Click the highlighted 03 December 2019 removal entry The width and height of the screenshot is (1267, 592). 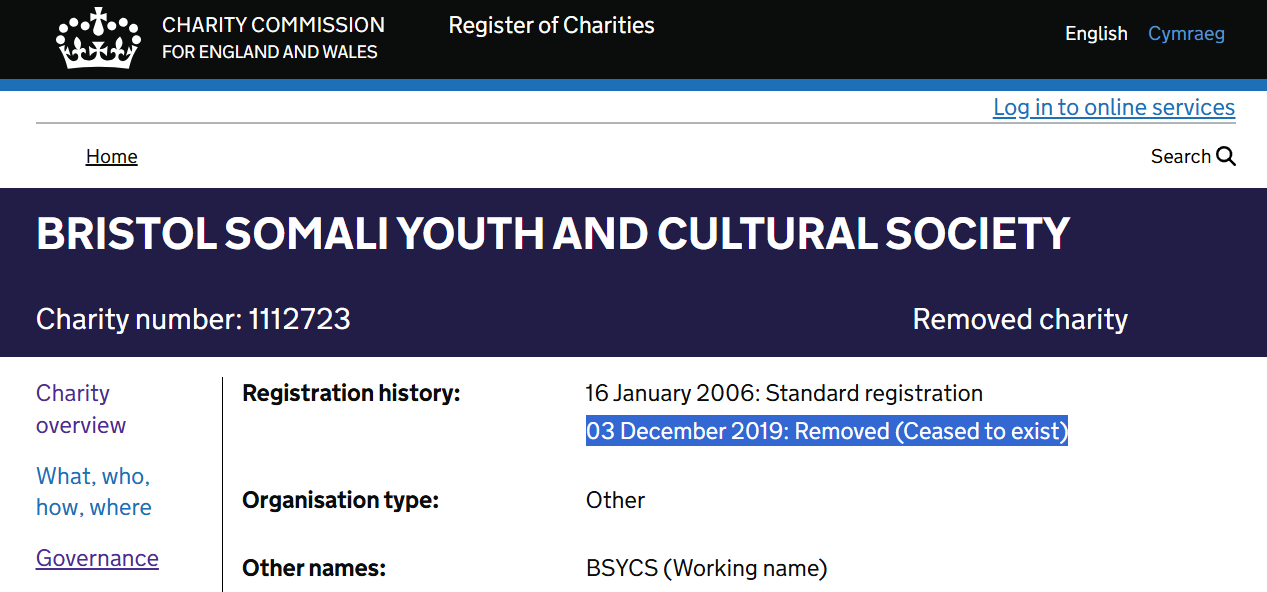pos(826,431)
